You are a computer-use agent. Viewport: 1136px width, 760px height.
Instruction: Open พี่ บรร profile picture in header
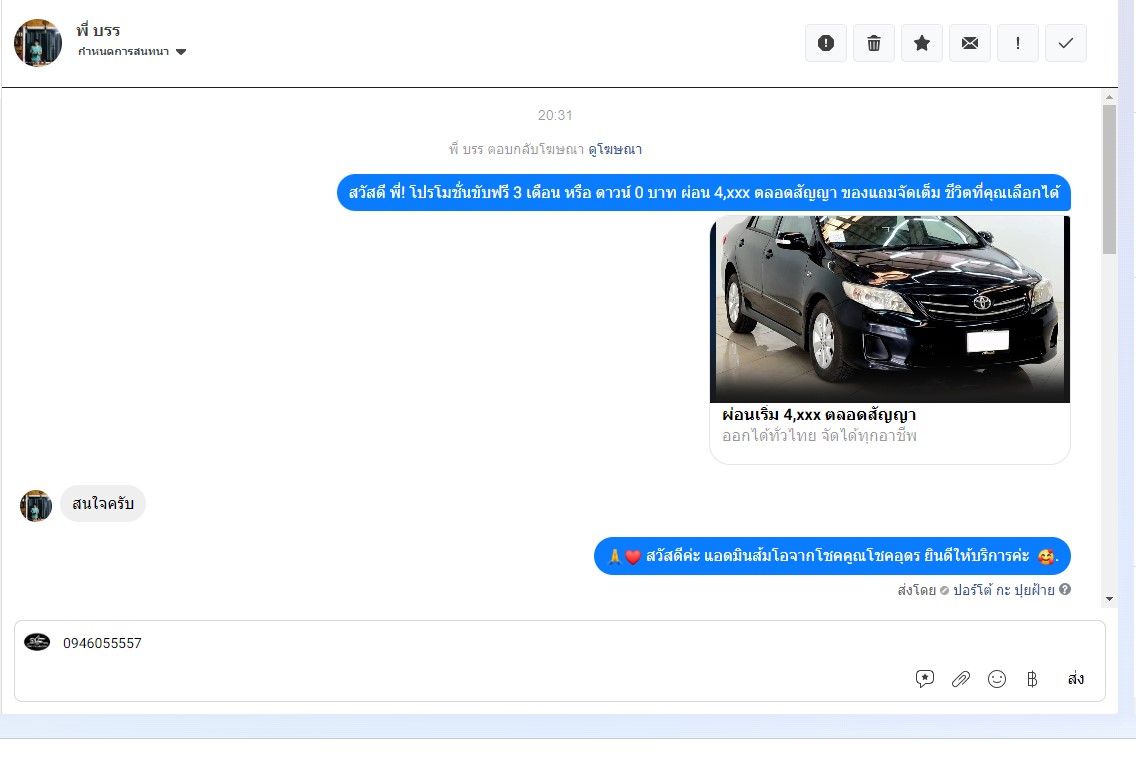(x=38, y=43)
